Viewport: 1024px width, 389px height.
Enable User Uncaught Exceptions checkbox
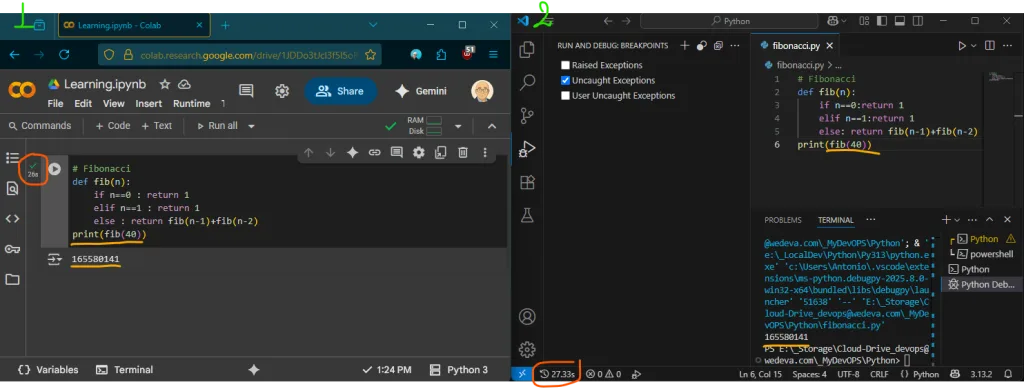click(x=566, y=95)
